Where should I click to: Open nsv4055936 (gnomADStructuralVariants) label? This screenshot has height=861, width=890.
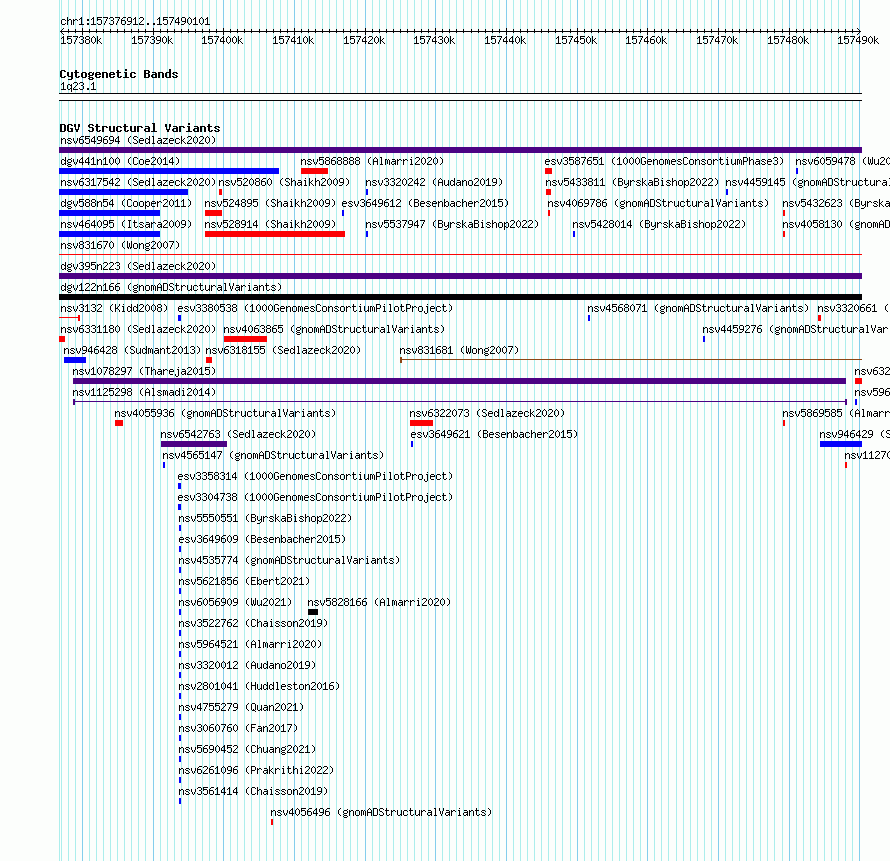225,413
